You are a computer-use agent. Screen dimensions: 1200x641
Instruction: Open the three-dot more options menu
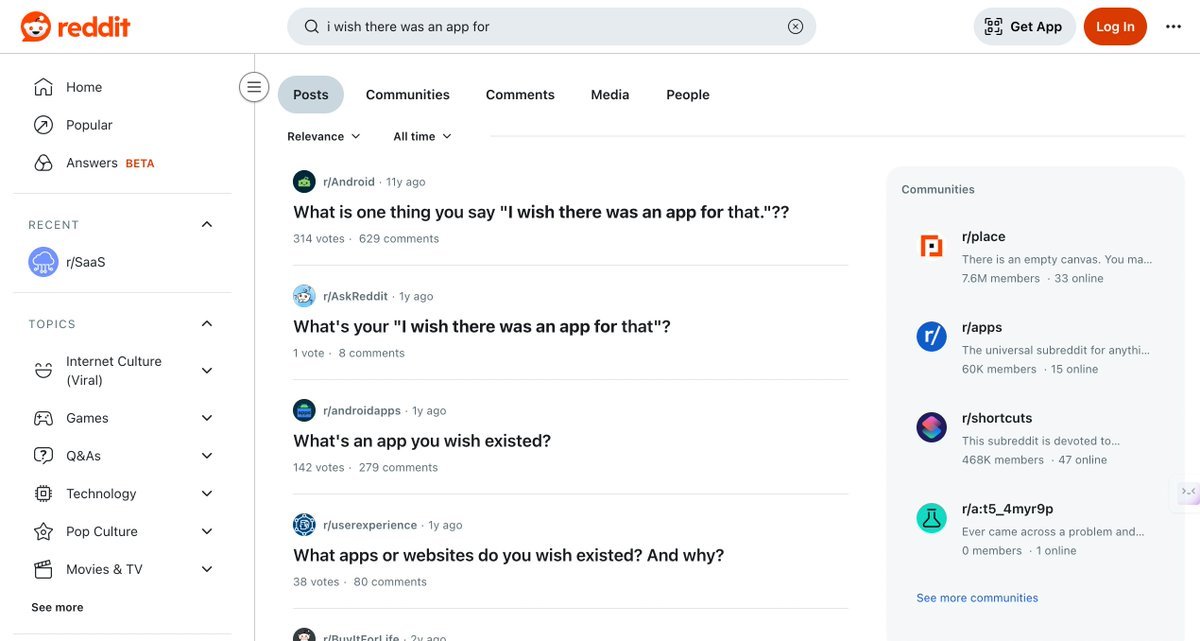(x=1173, y=27)
